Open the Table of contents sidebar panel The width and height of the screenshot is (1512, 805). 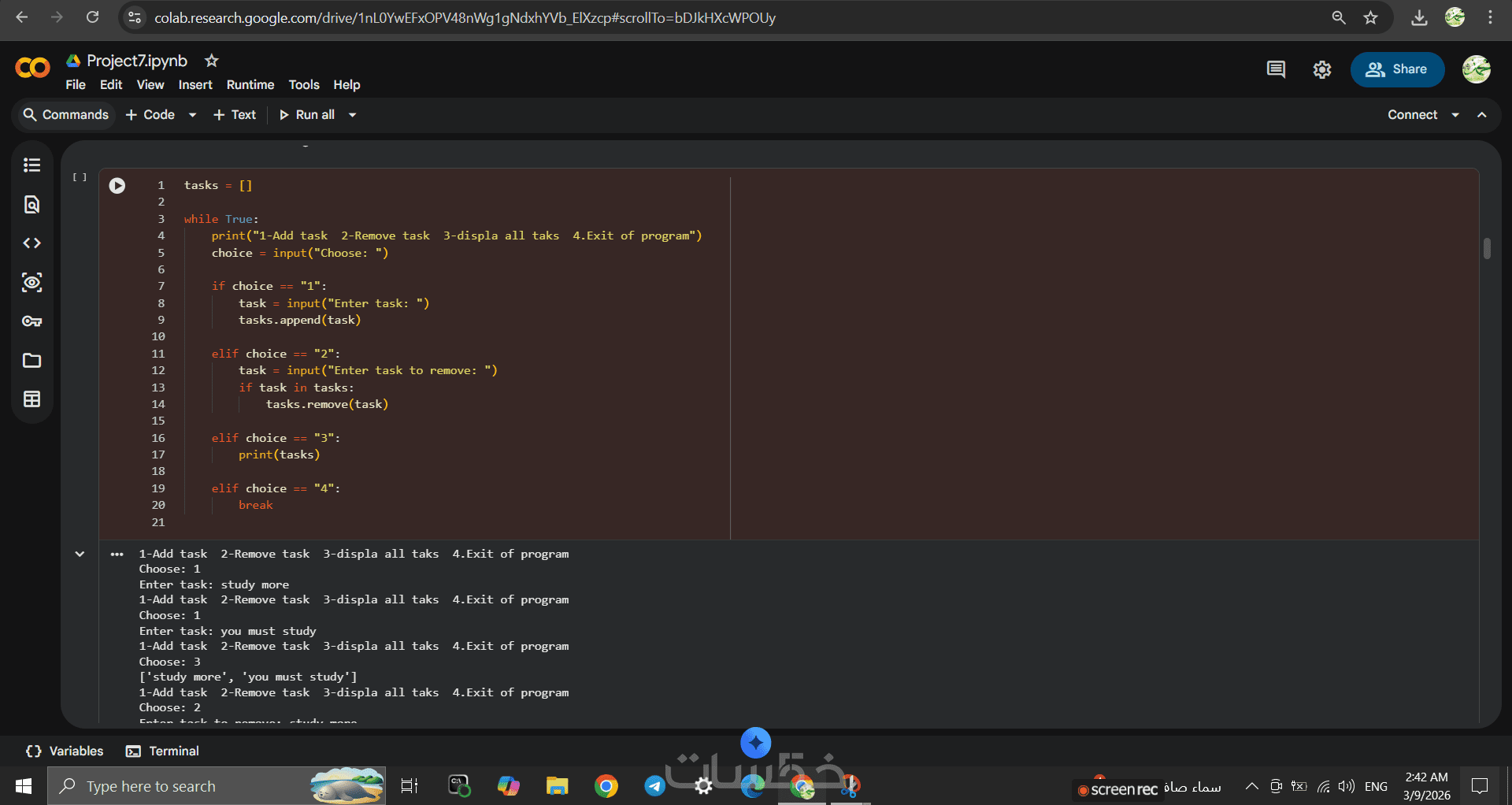pyautogui.click(x=31, y=165)
